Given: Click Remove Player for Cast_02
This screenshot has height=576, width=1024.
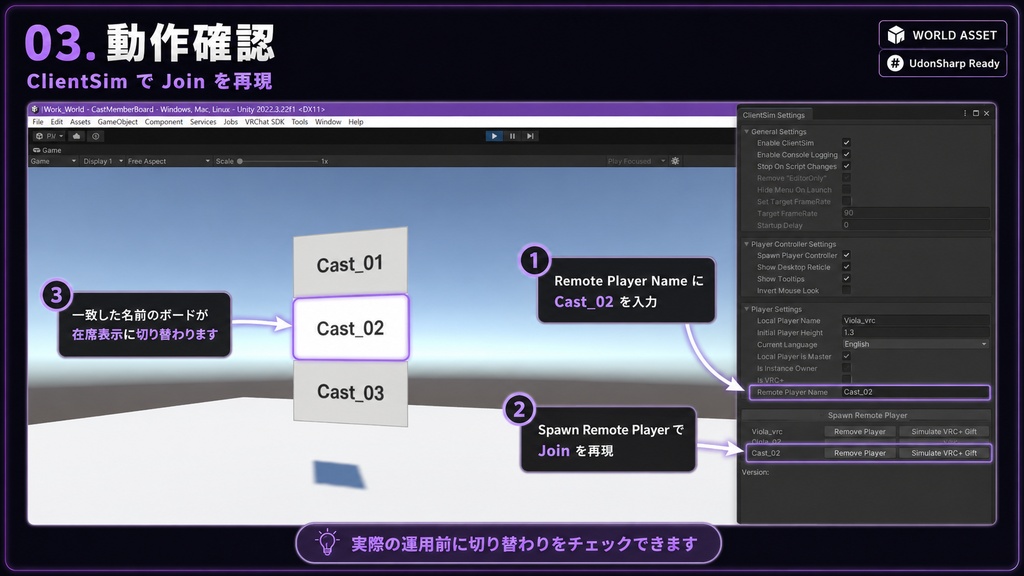Looking at the screenshot, I should [859, 453].
